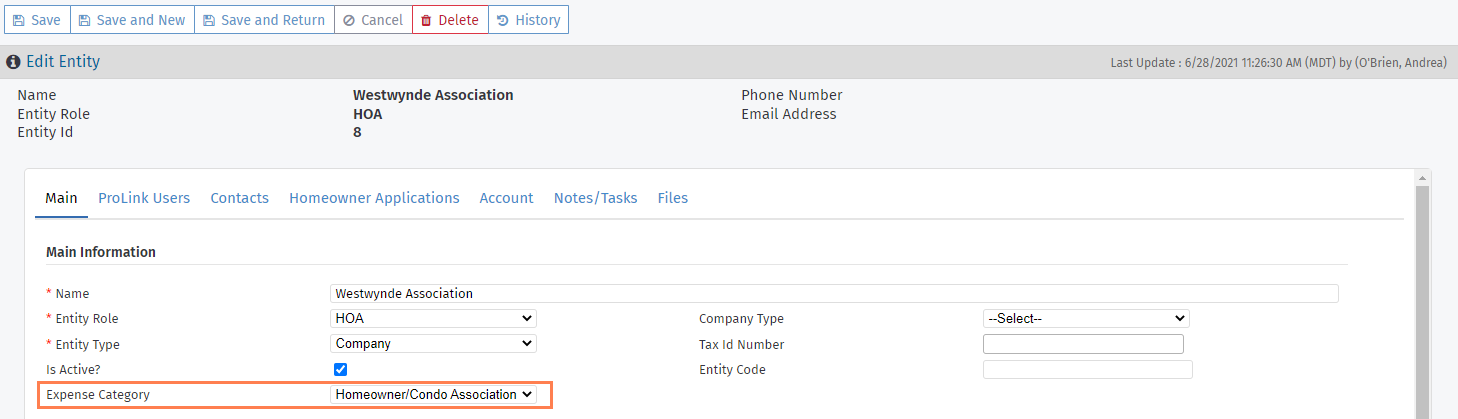Select the Account tab
Screen dimensions: 1458x419
pos(506,198)
